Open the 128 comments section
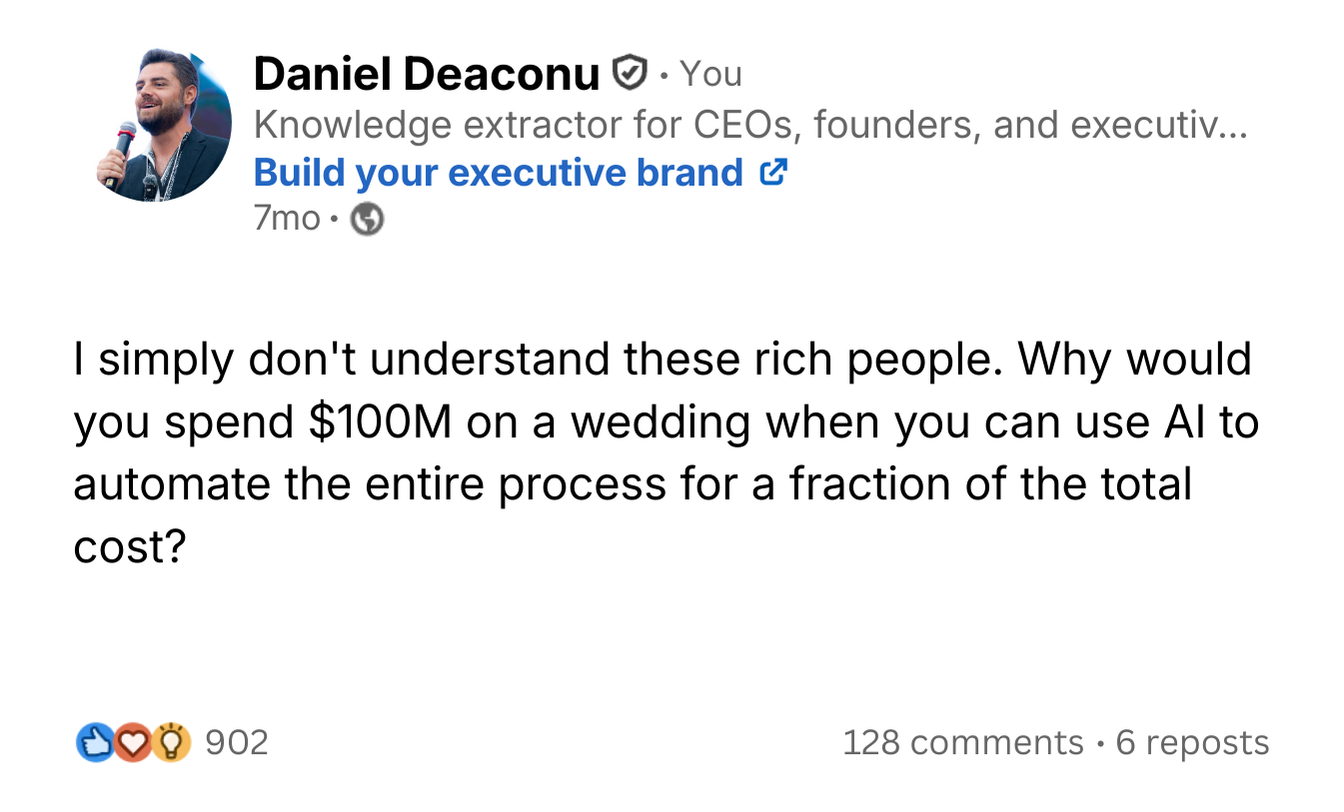1344x812 pixels. (963, 743)
